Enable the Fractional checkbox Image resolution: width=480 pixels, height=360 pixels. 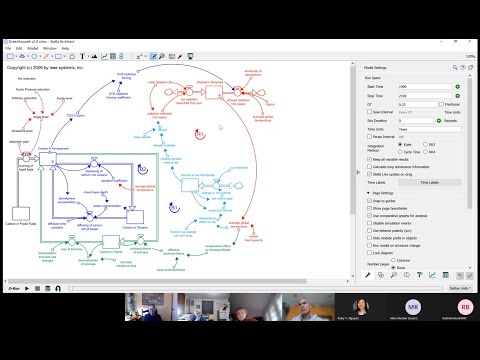click(x=441, y=104)
